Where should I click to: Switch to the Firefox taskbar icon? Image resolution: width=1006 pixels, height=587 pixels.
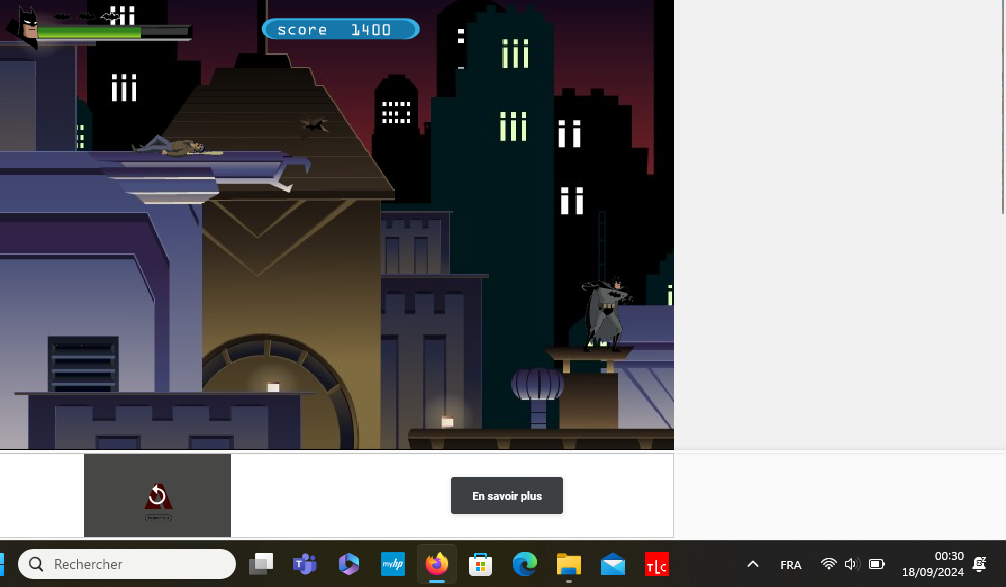pyautogui.click(x=436, y=564)
